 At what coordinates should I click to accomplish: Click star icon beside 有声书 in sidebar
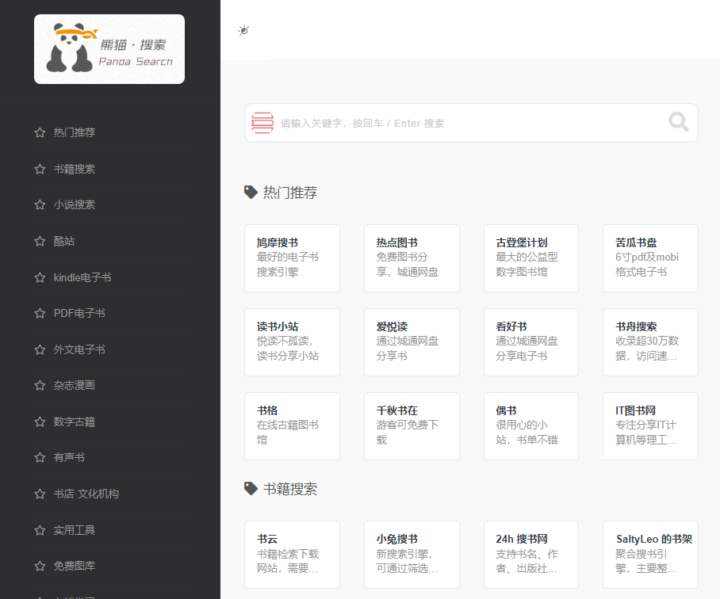coord(40,458)
